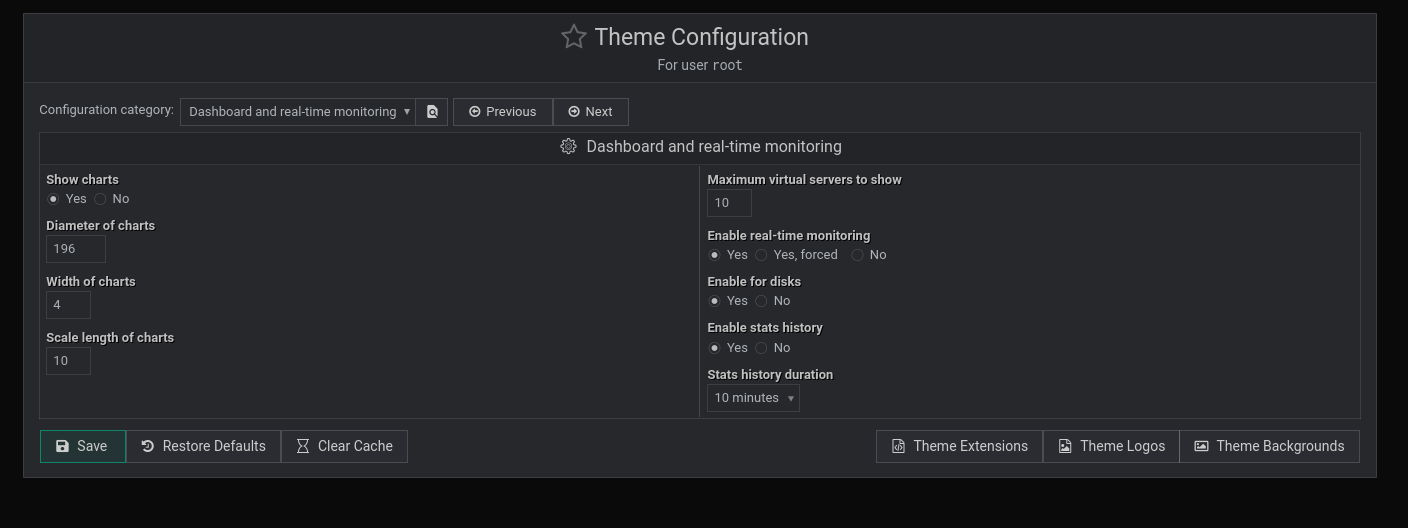Click the floppy disk icon on Save
Viewport: 1408px width, 528px height.
[62, 446]
